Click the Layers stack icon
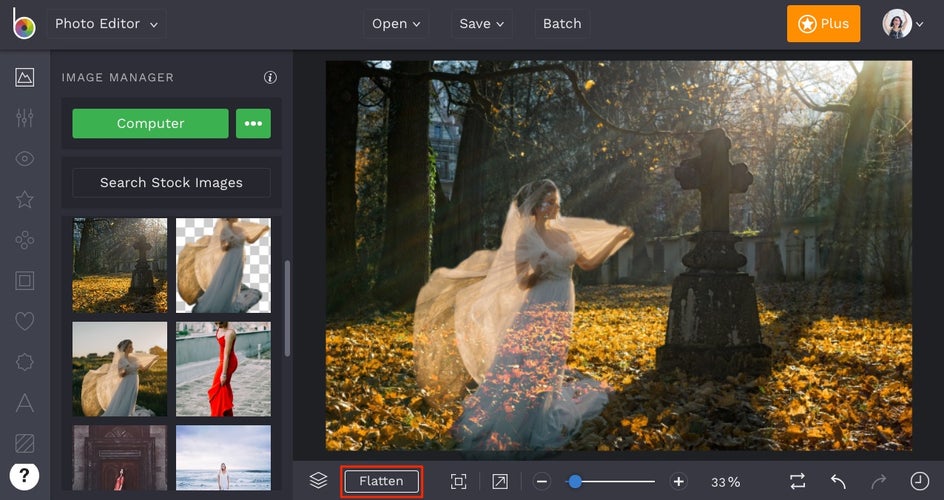 (318, 481)
